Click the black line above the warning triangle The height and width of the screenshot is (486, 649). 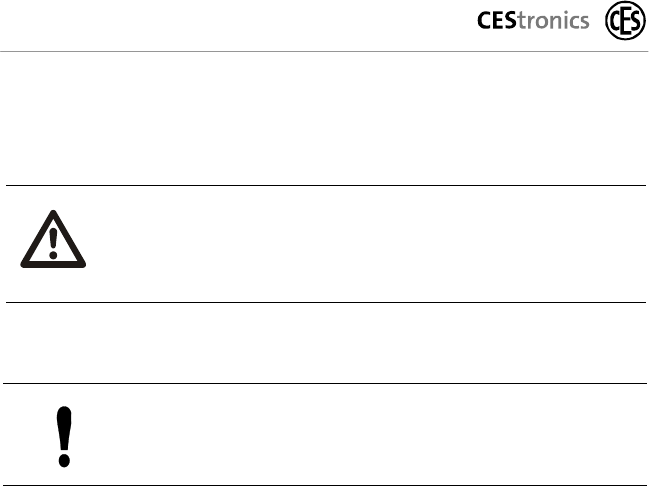click(326, 185)
